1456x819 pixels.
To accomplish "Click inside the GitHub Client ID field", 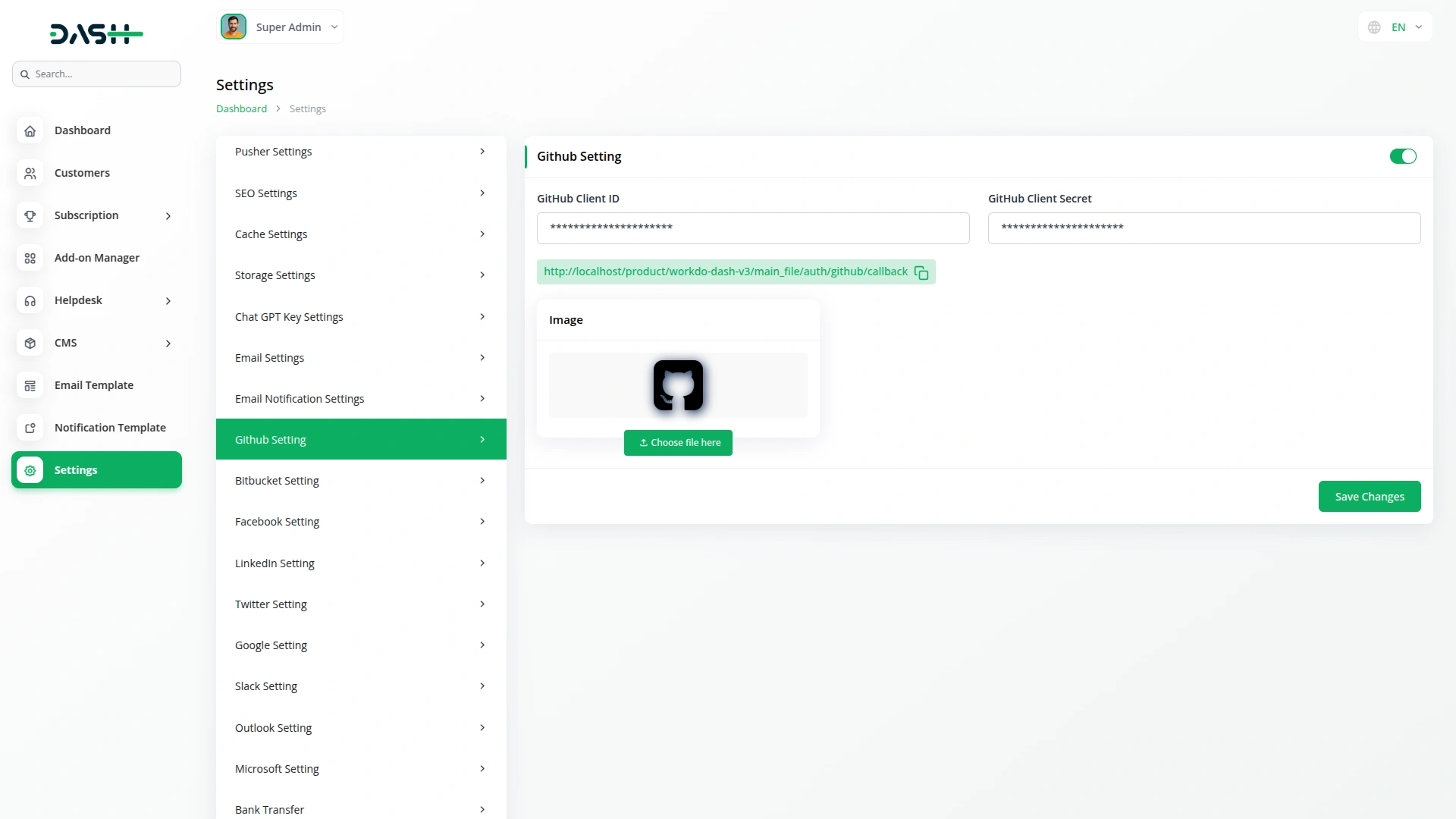I will (x=753, y=227).
